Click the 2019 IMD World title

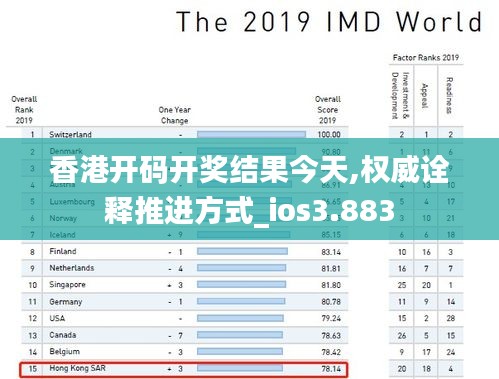329,22
